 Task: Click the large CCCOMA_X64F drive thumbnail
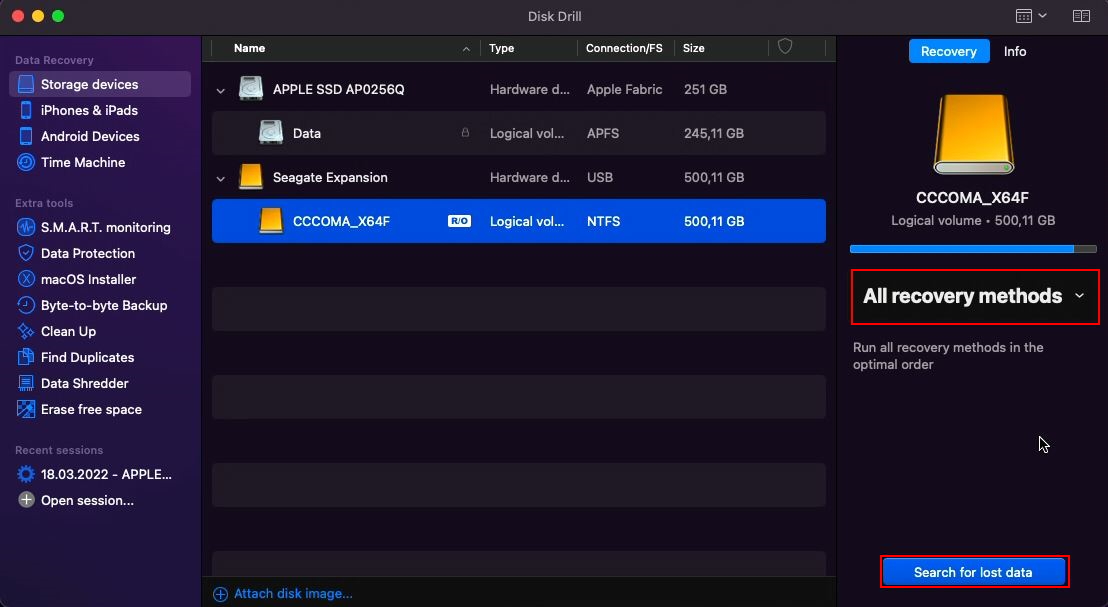point(974,134)
